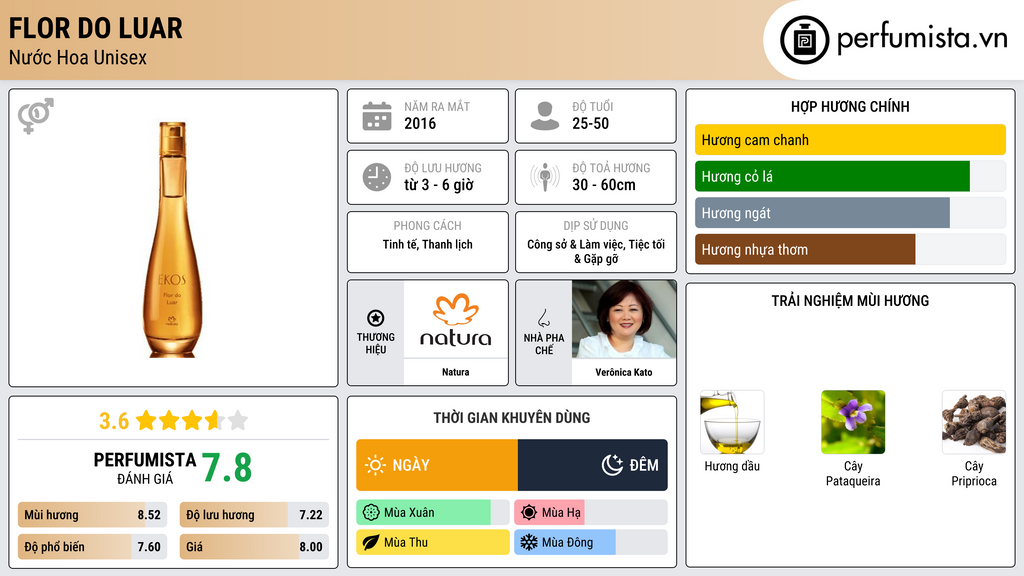1024x576 pixels.
Task: Click the sun icon for Mùa Hạ
Action: point(529,513)
